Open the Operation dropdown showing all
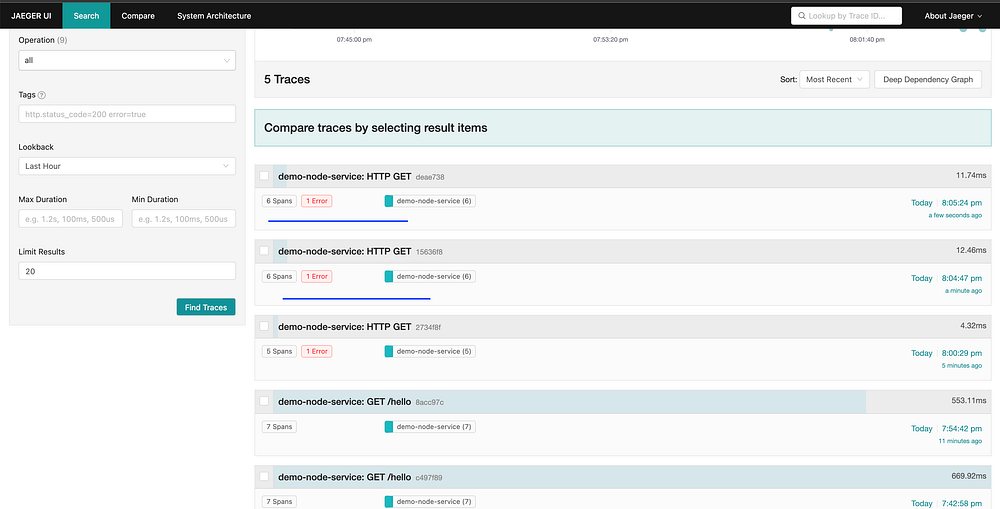1000x509 pixels. pos(127,61)
